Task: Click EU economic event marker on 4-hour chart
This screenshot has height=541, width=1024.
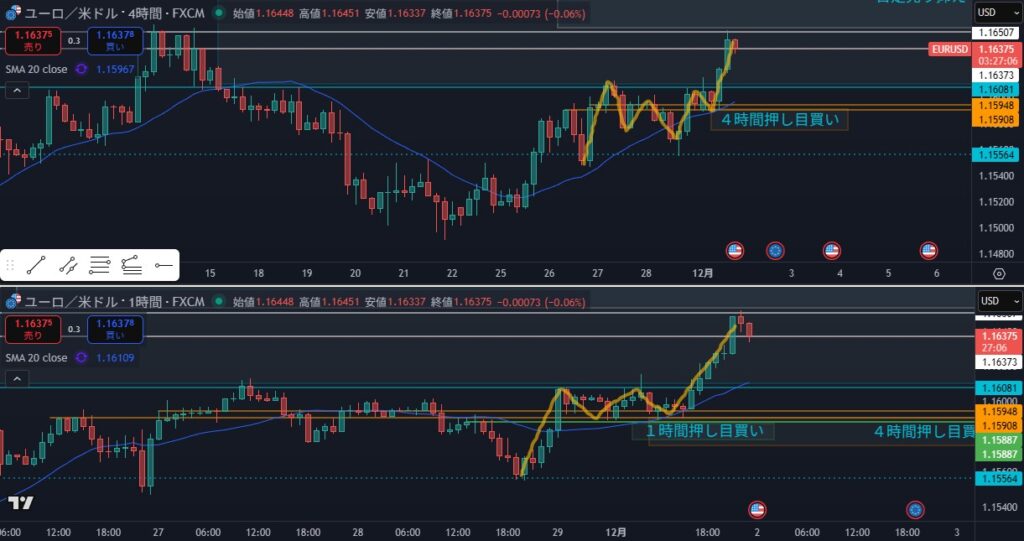Action: [775, 250]
